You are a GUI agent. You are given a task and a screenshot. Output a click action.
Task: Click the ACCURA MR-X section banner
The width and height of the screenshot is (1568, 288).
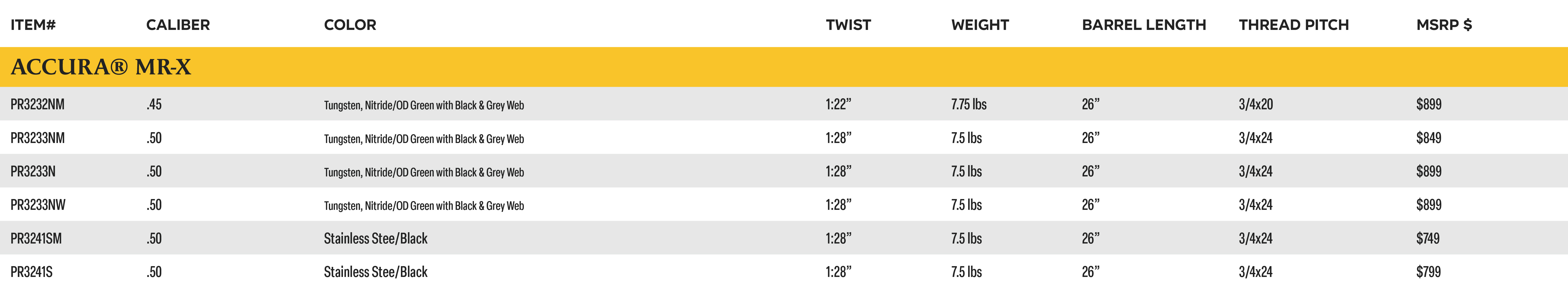pyautogui.click(x=784, y=67)
